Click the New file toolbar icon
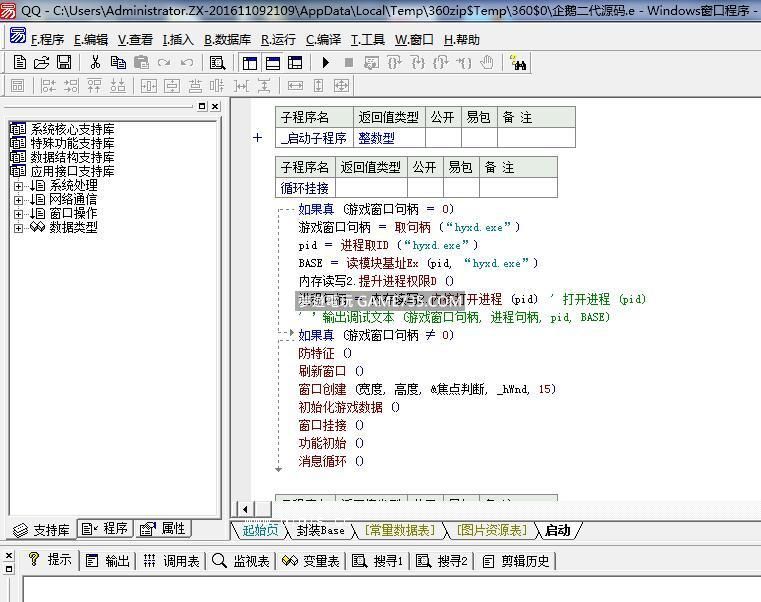The width and height of the screenshot is (761, 602). 20,62
